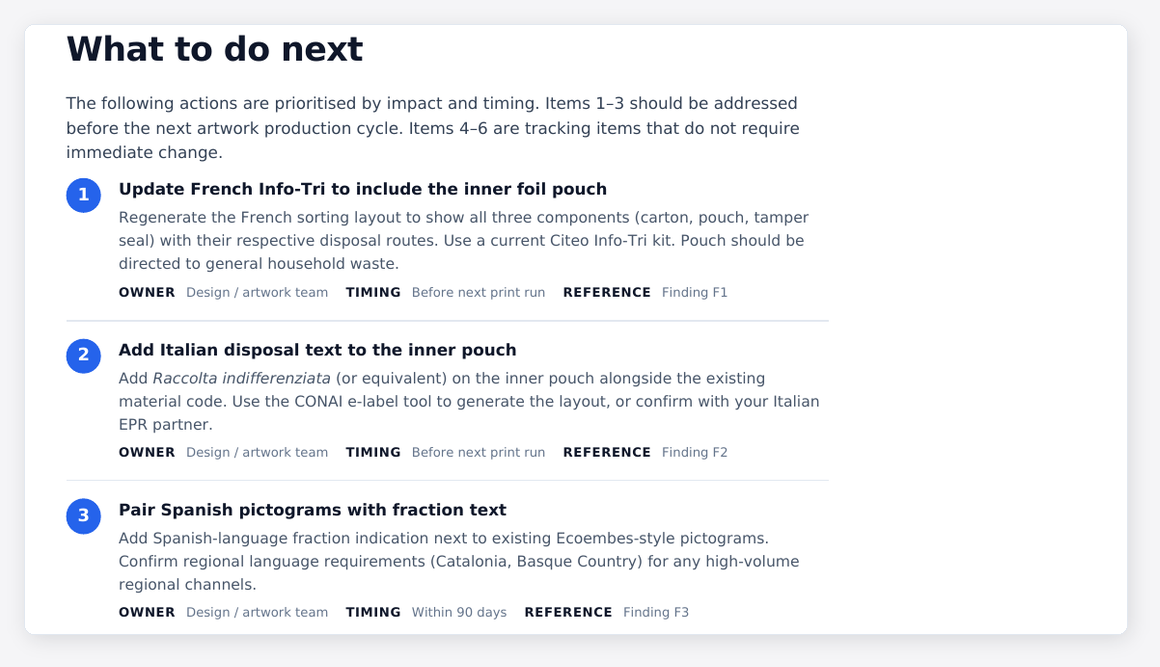Click the intro paragraph about prioritised actions
Image resolution: width=1160 pixels, height=667 pixels.
tap(433, 128)
